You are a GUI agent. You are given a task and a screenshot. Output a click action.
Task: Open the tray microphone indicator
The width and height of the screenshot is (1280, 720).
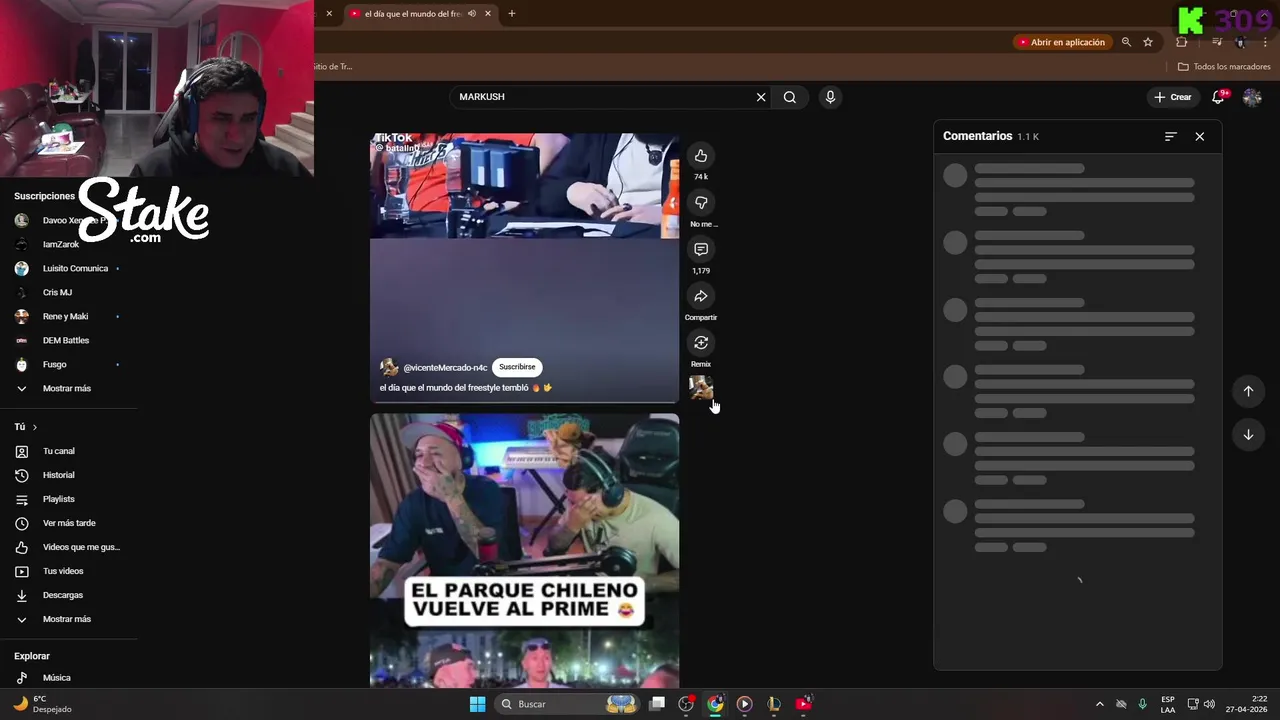coord(1142,704)
